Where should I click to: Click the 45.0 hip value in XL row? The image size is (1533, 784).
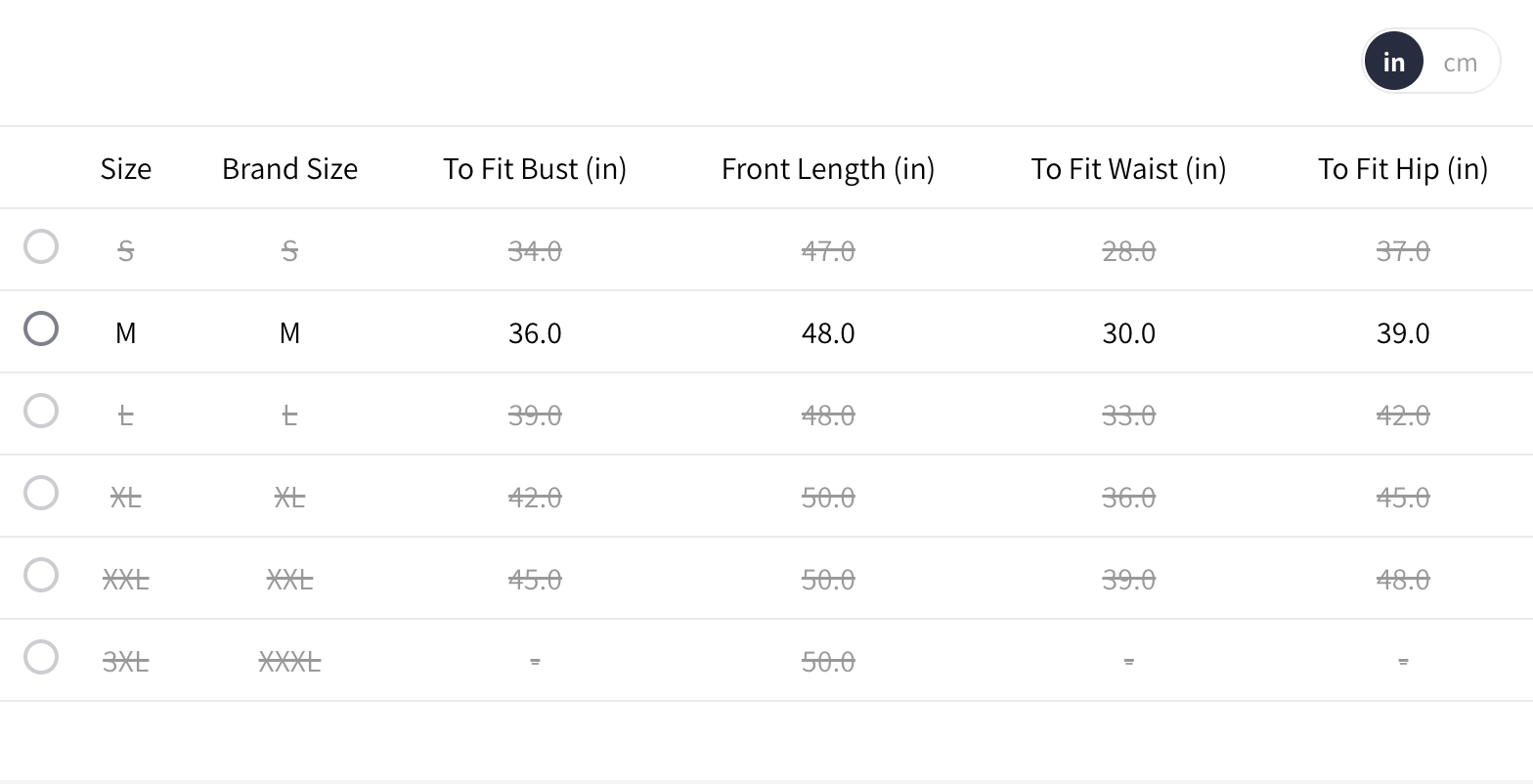(x=1403, y=498)
